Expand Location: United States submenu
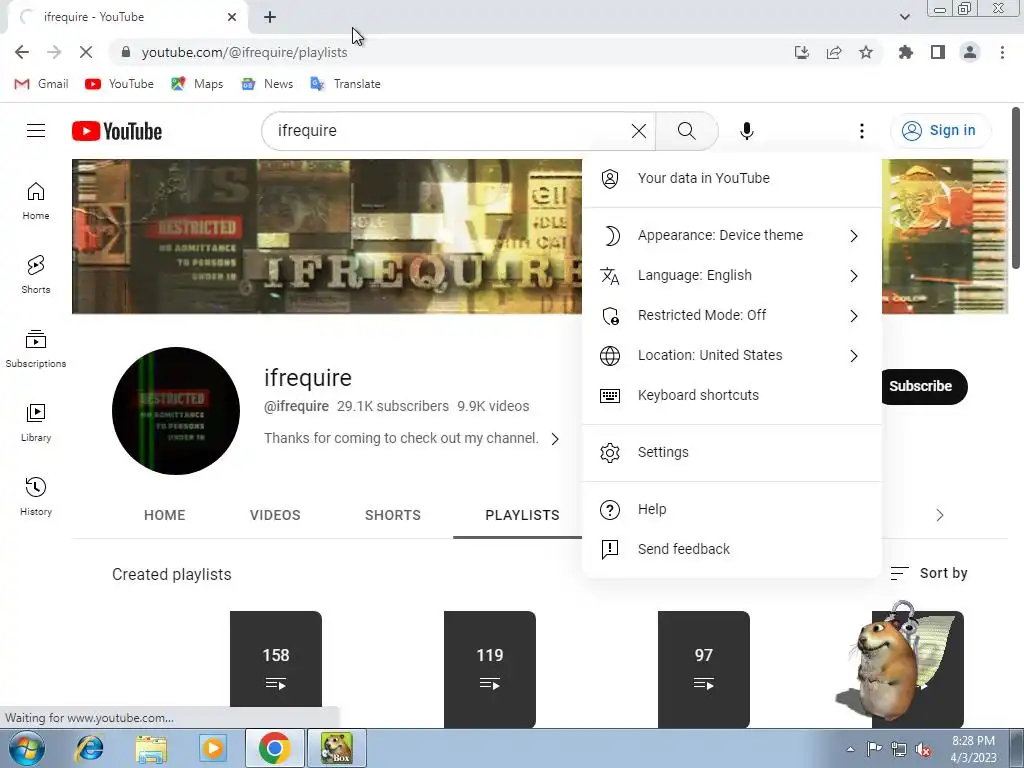Viewport: 1024px width, 768px height. click(x=731, y=355)
